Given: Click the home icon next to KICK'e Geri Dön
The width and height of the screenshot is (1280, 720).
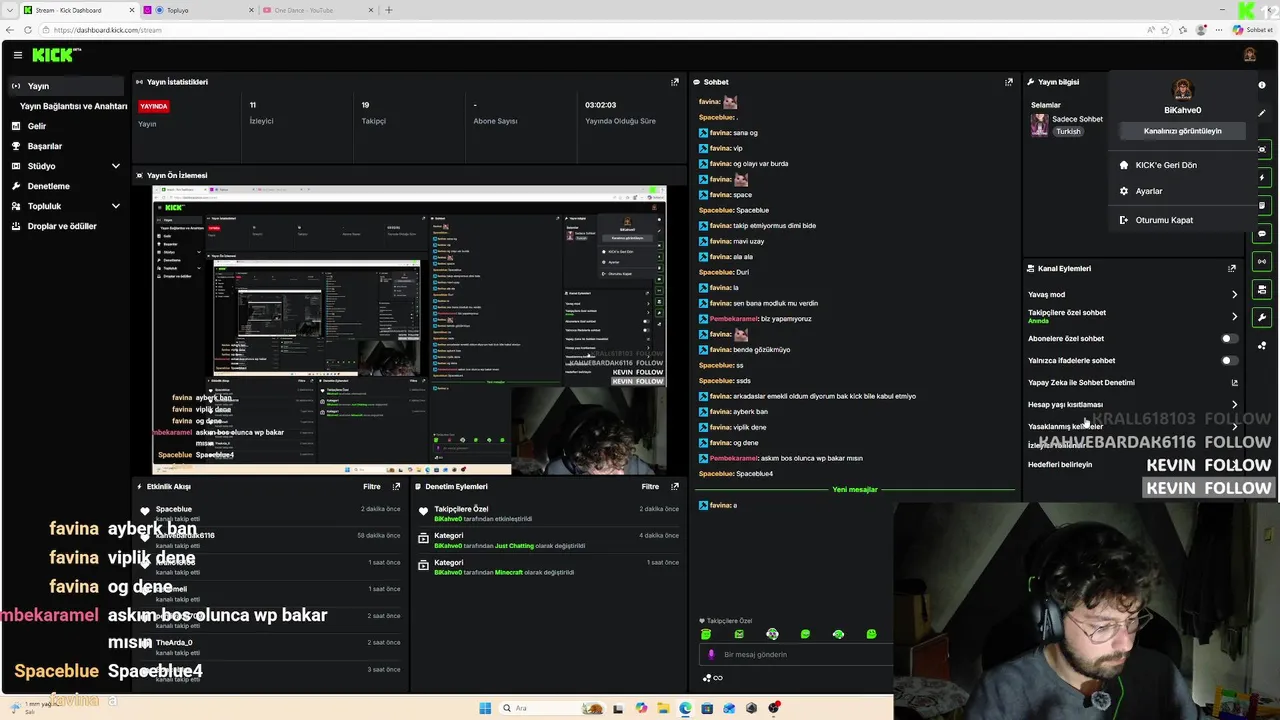Looking at the screenshot, I should pyautogui.click(x=1124, y=165).
